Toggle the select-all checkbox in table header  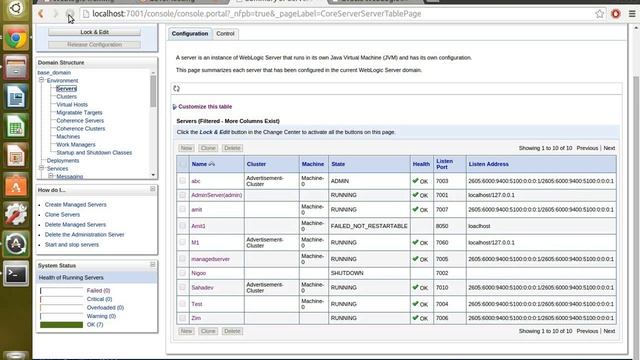coord(182,164)
